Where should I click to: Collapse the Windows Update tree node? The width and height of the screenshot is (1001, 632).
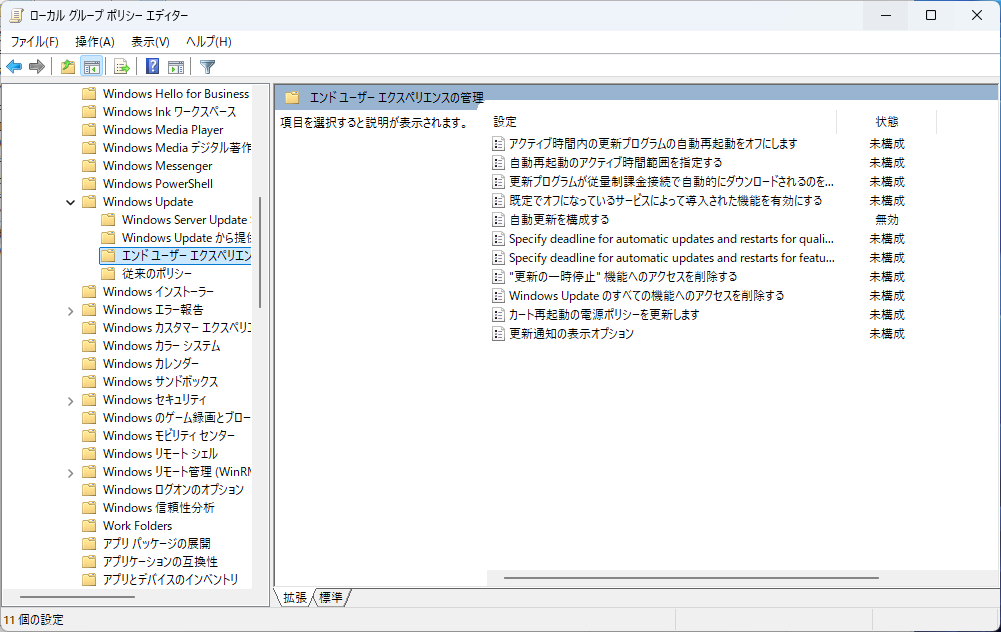point(70,202)
